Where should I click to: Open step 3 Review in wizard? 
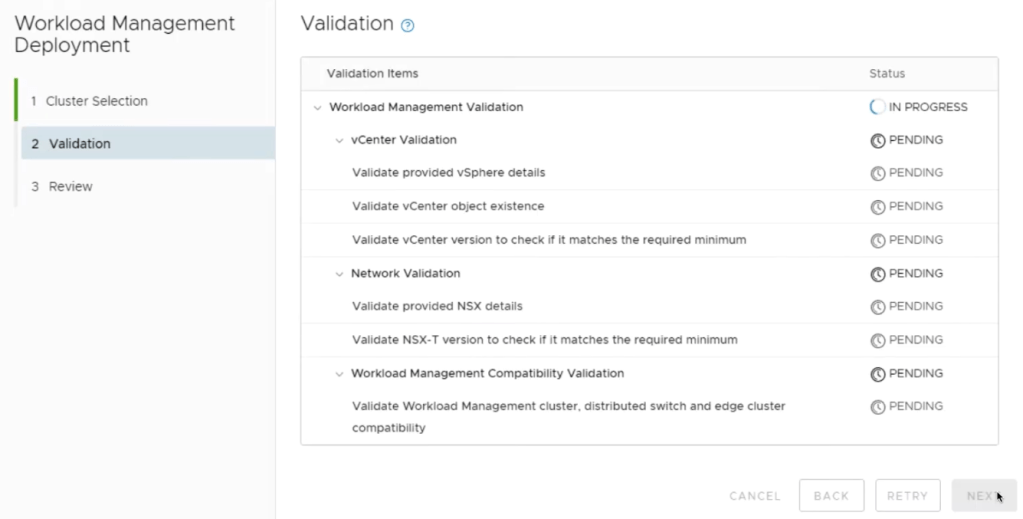(70, 187)
